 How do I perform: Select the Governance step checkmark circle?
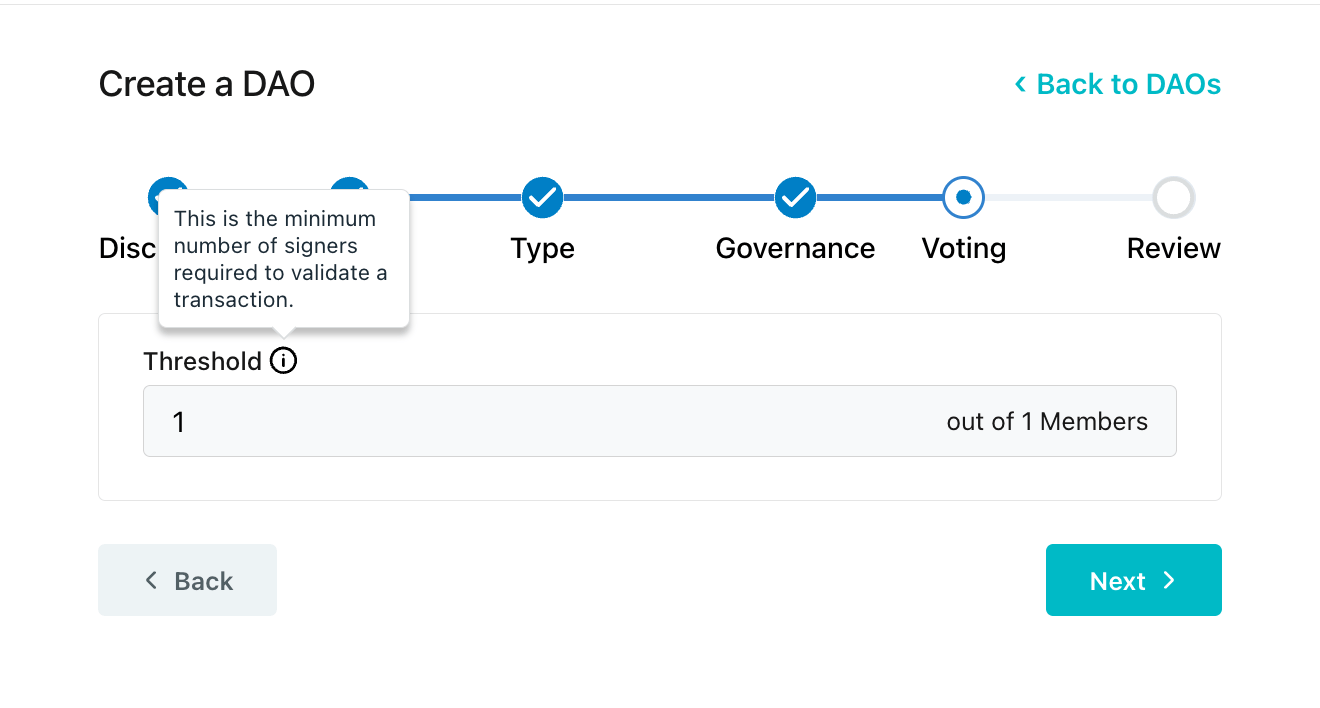tap(795, 198)
